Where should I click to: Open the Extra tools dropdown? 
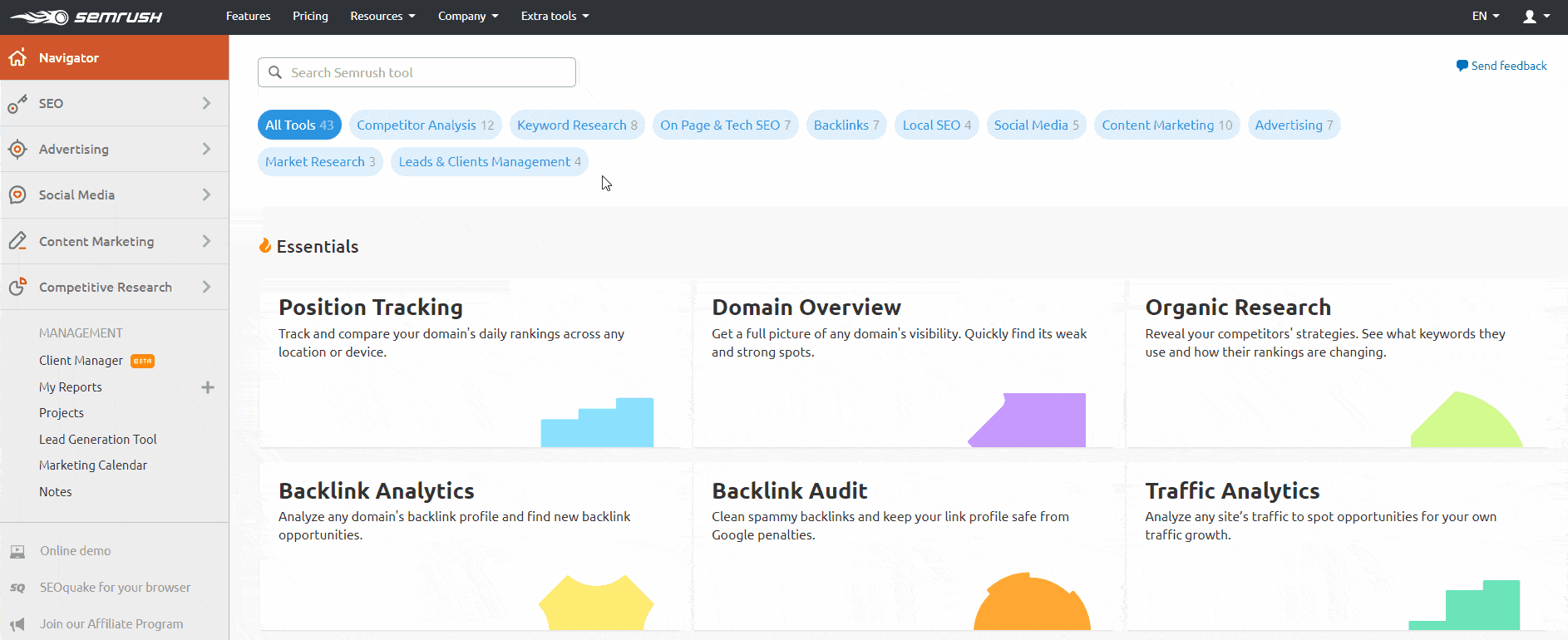click(555, 17)
